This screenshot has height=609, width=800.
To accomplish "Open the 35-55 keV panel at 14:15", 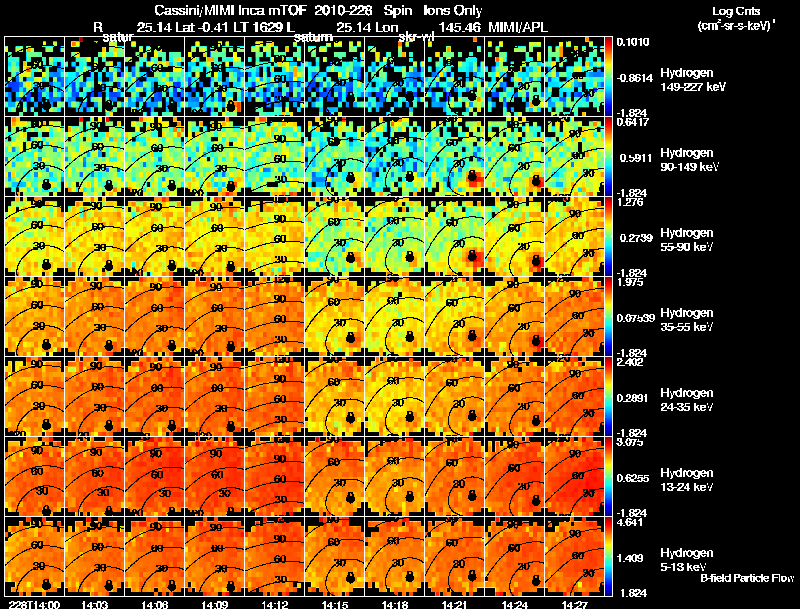I will click(335, 317).
